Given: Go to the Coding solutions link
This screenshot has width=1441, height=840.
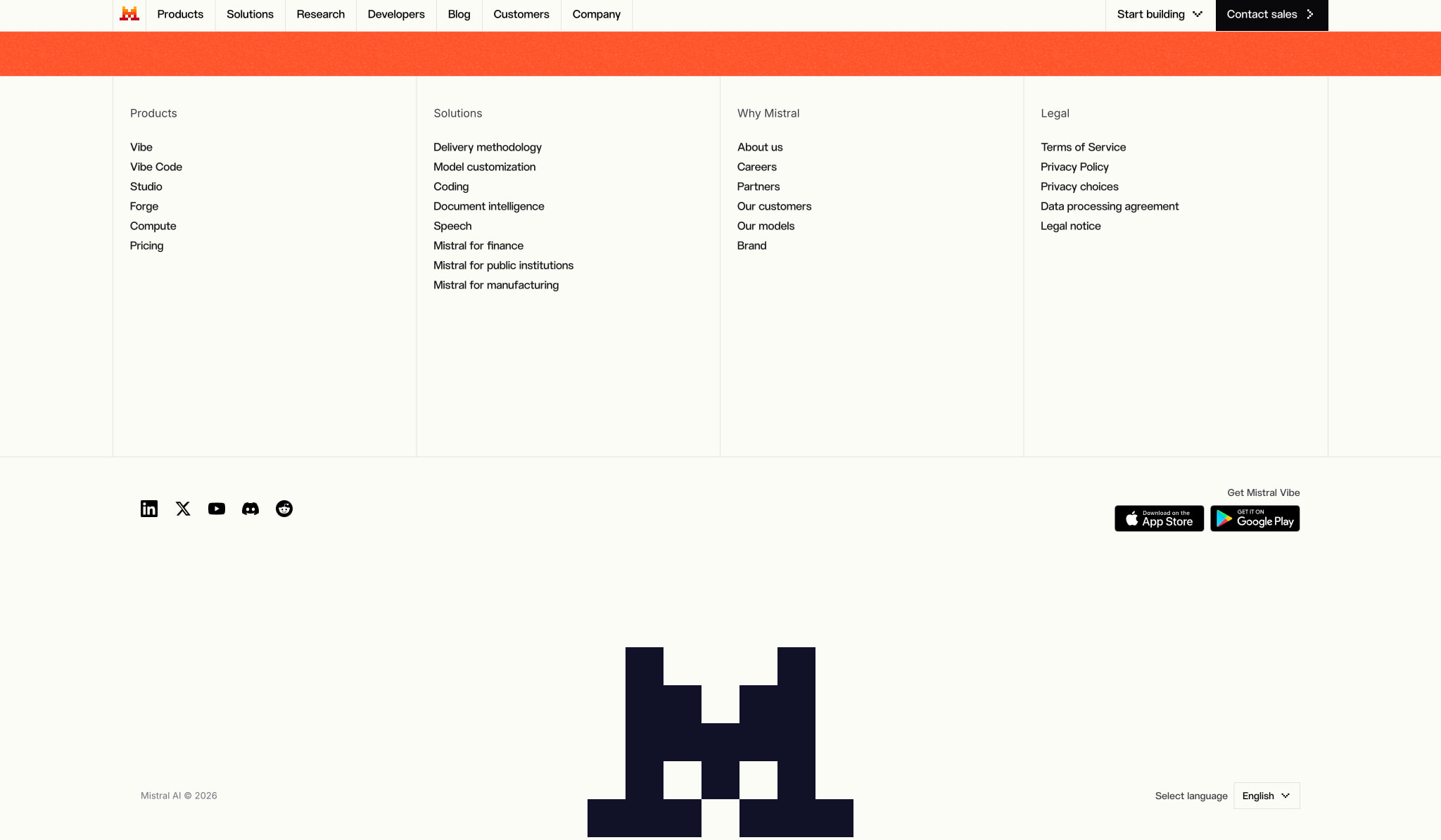Looking at the screenshot, I should click(x=451, y=186).
